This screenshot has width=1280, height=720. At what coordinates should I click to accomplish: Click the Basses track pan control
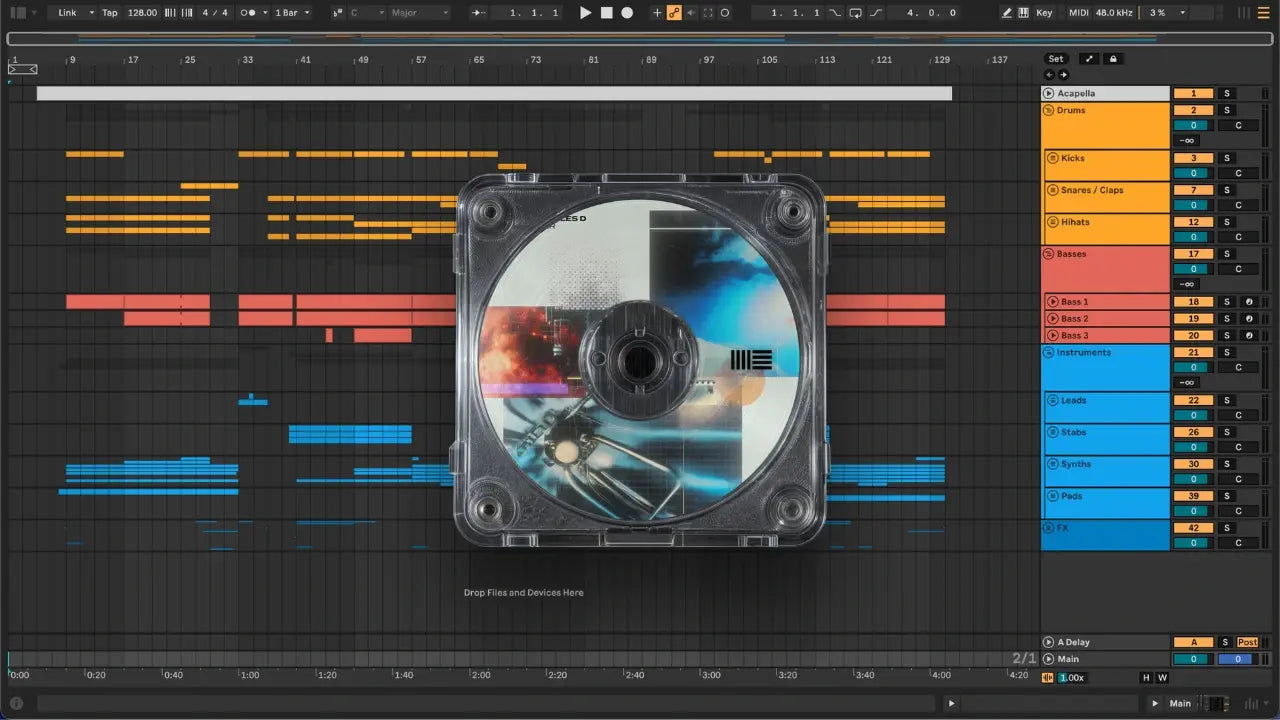click(1238, 269)
